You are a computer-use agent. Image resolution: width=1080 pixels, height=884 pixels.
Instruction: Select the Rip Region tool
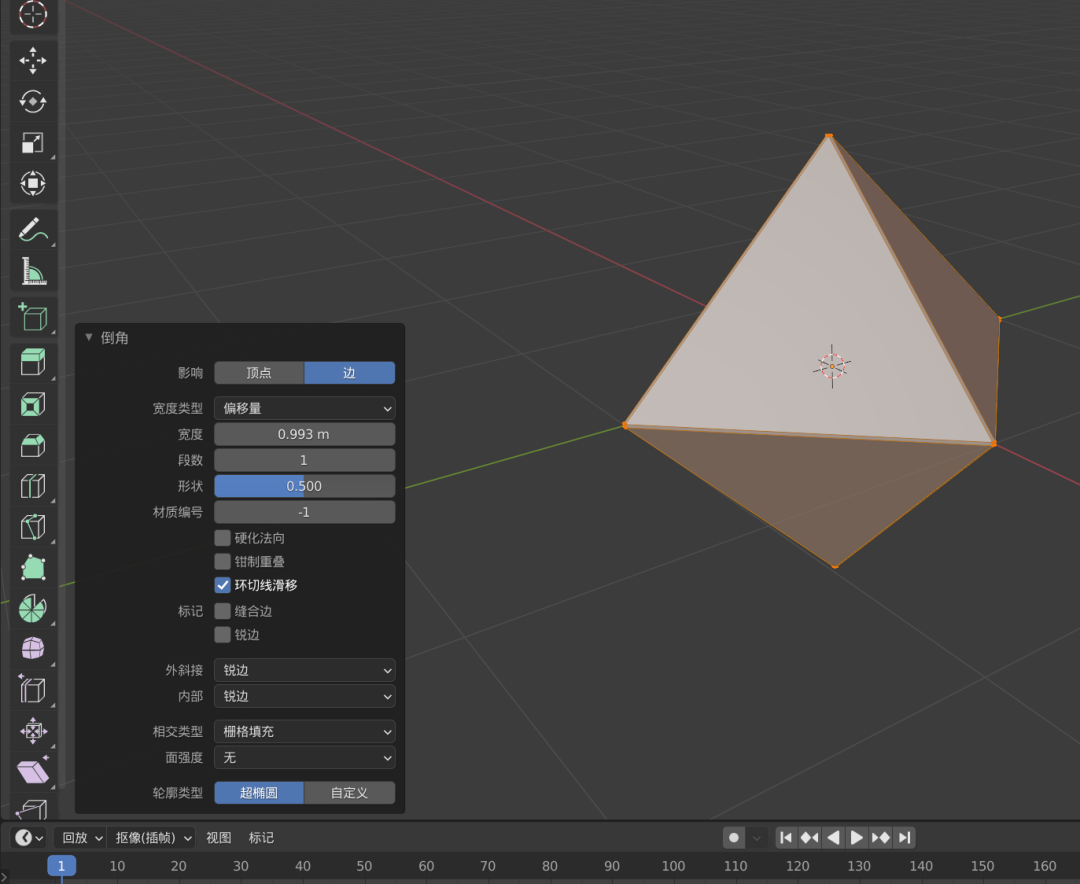coord(32,808)
